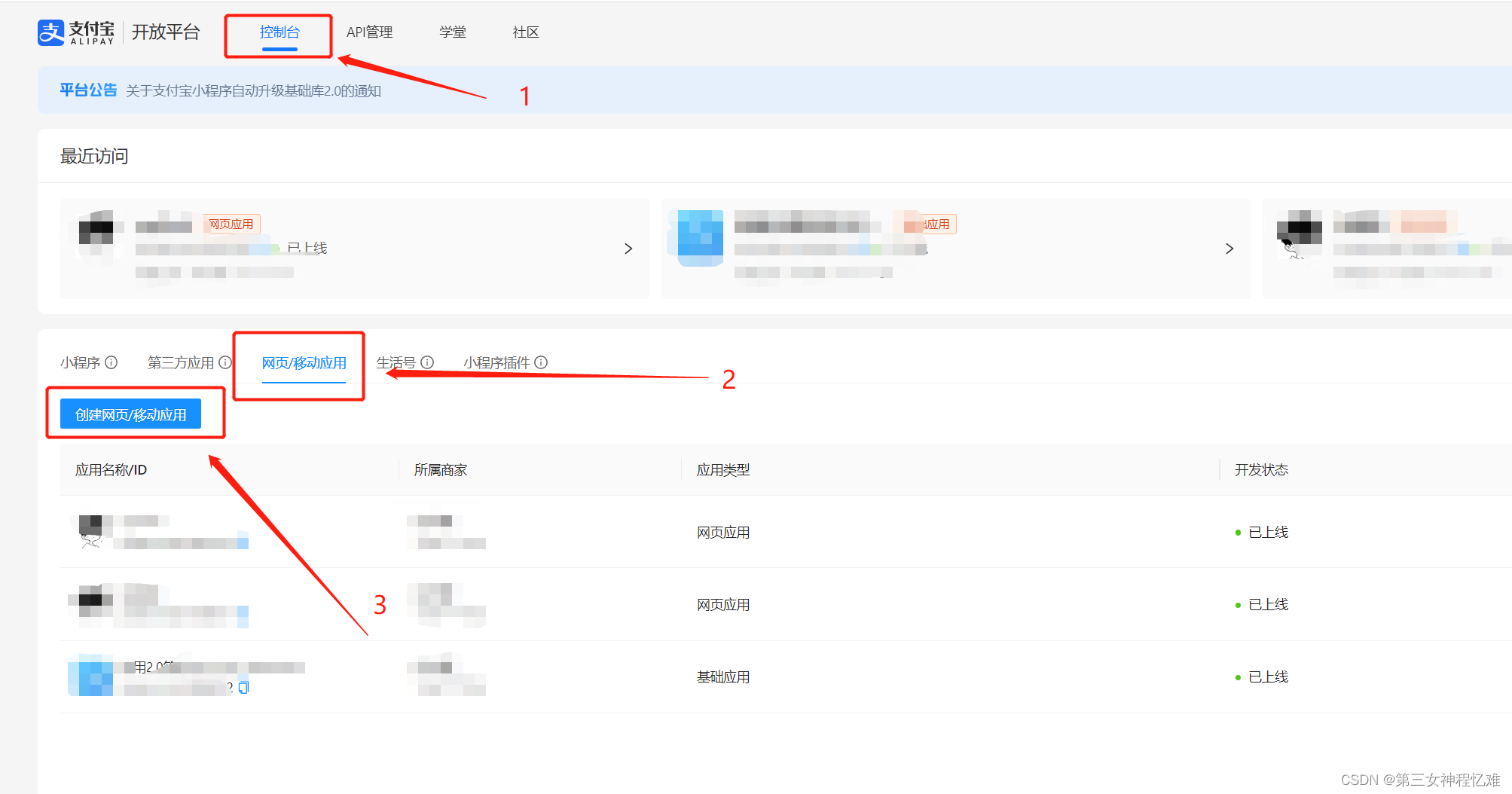Copy the app ID in the 基础应用 row
Screen dimensions: 1512x794
point(243,687)
